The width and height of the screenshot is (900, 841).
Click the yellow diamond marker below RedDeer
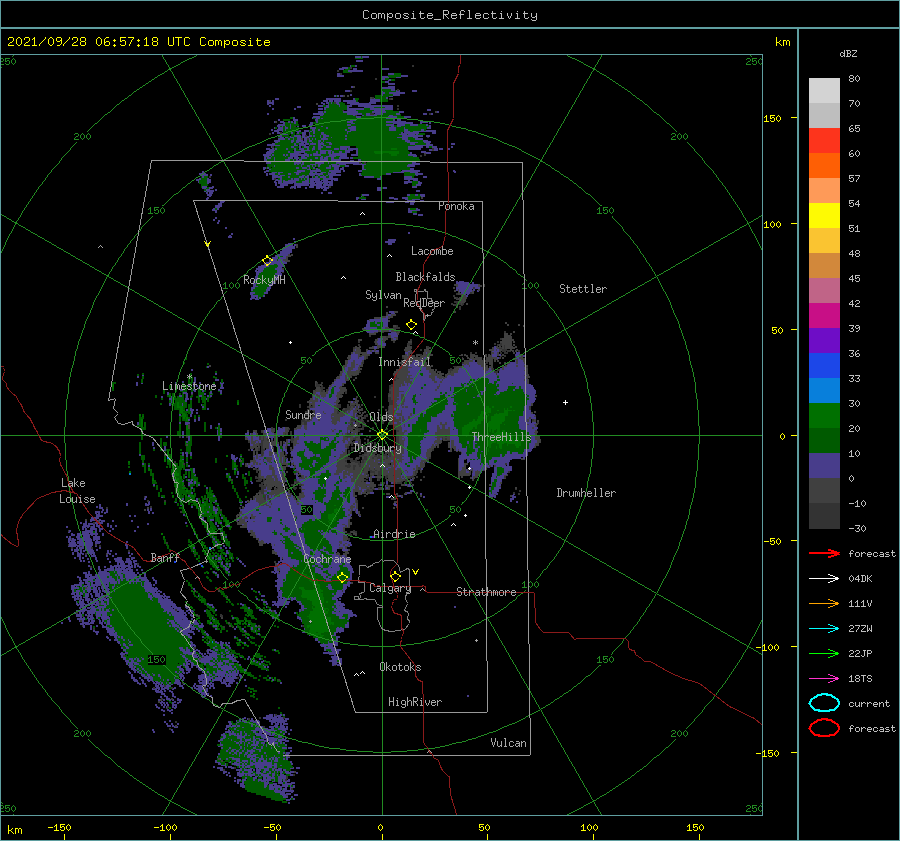coord(411,325)
